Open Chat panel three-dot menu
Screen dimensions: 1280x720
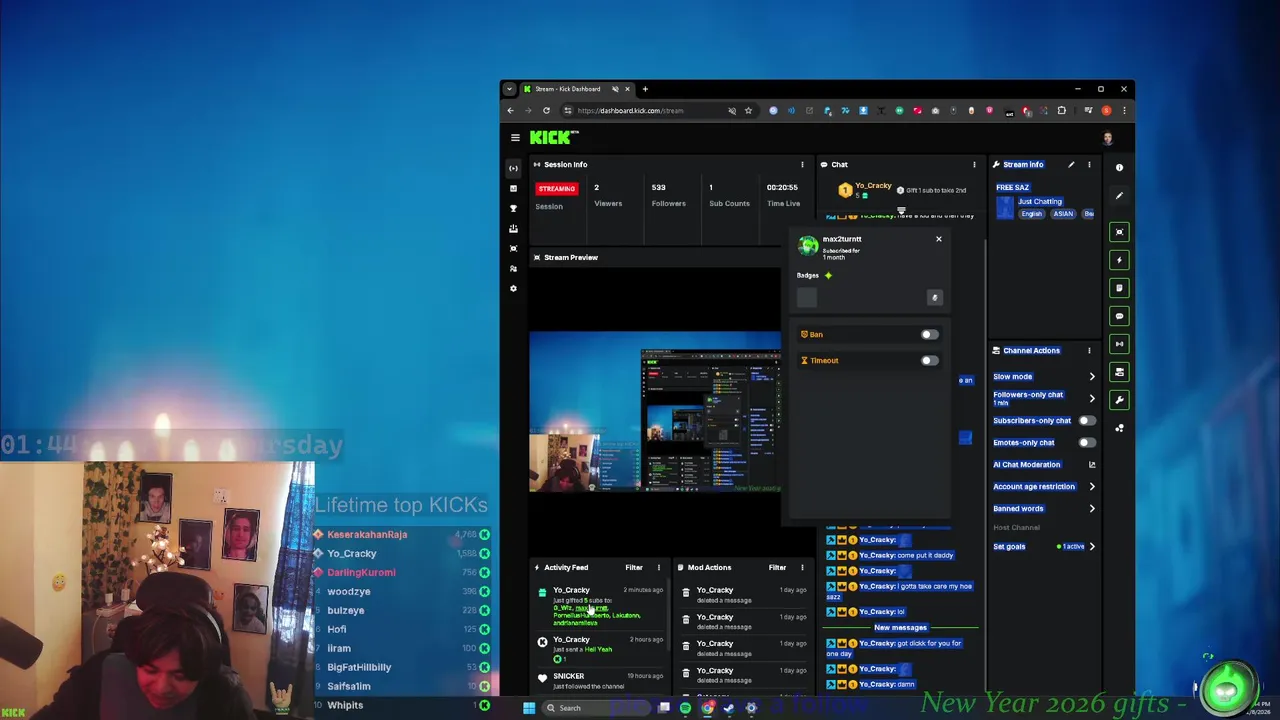point(974,164)
